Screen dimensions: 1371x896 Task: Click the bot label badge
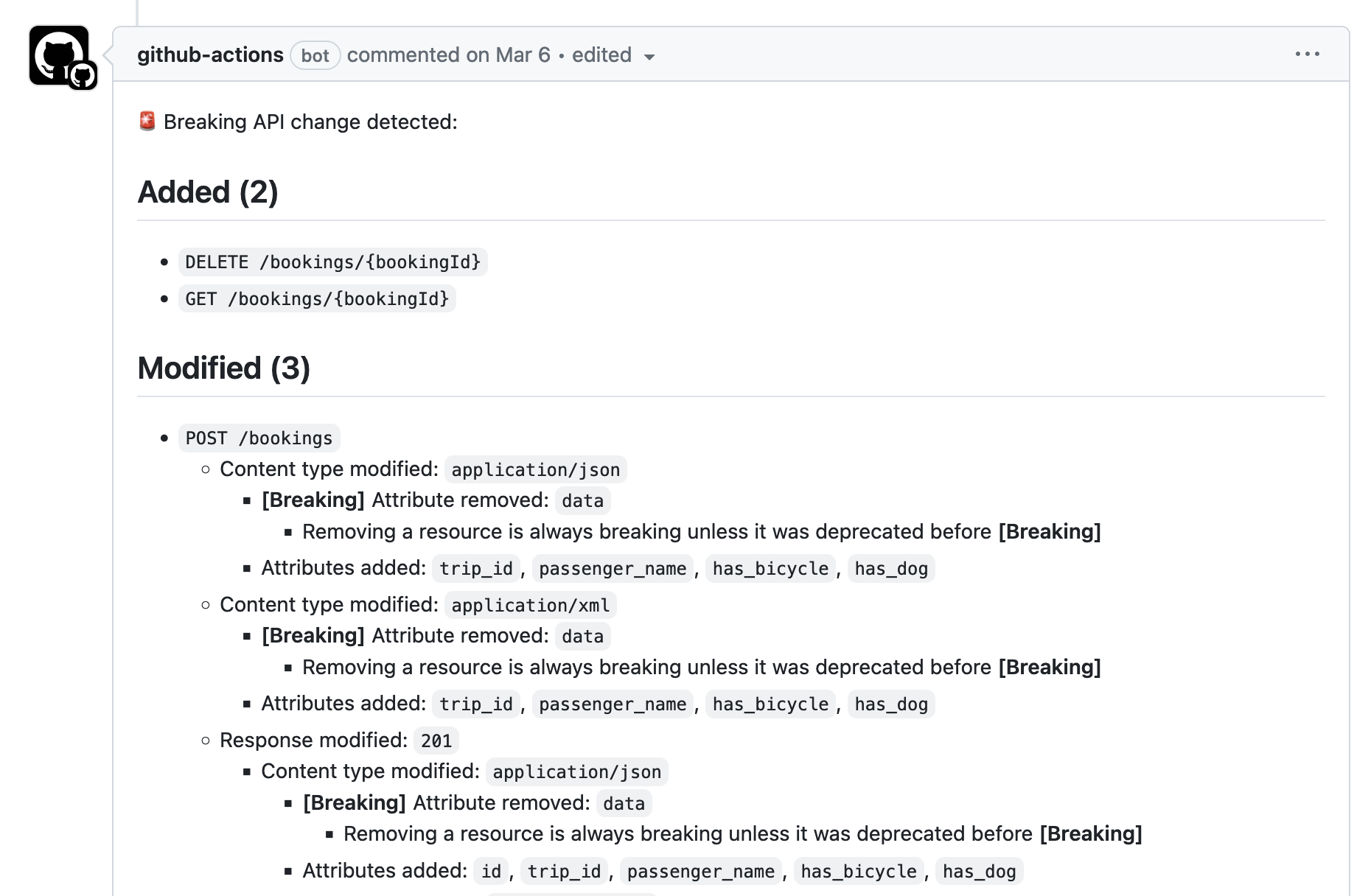[x=315, y=56]
